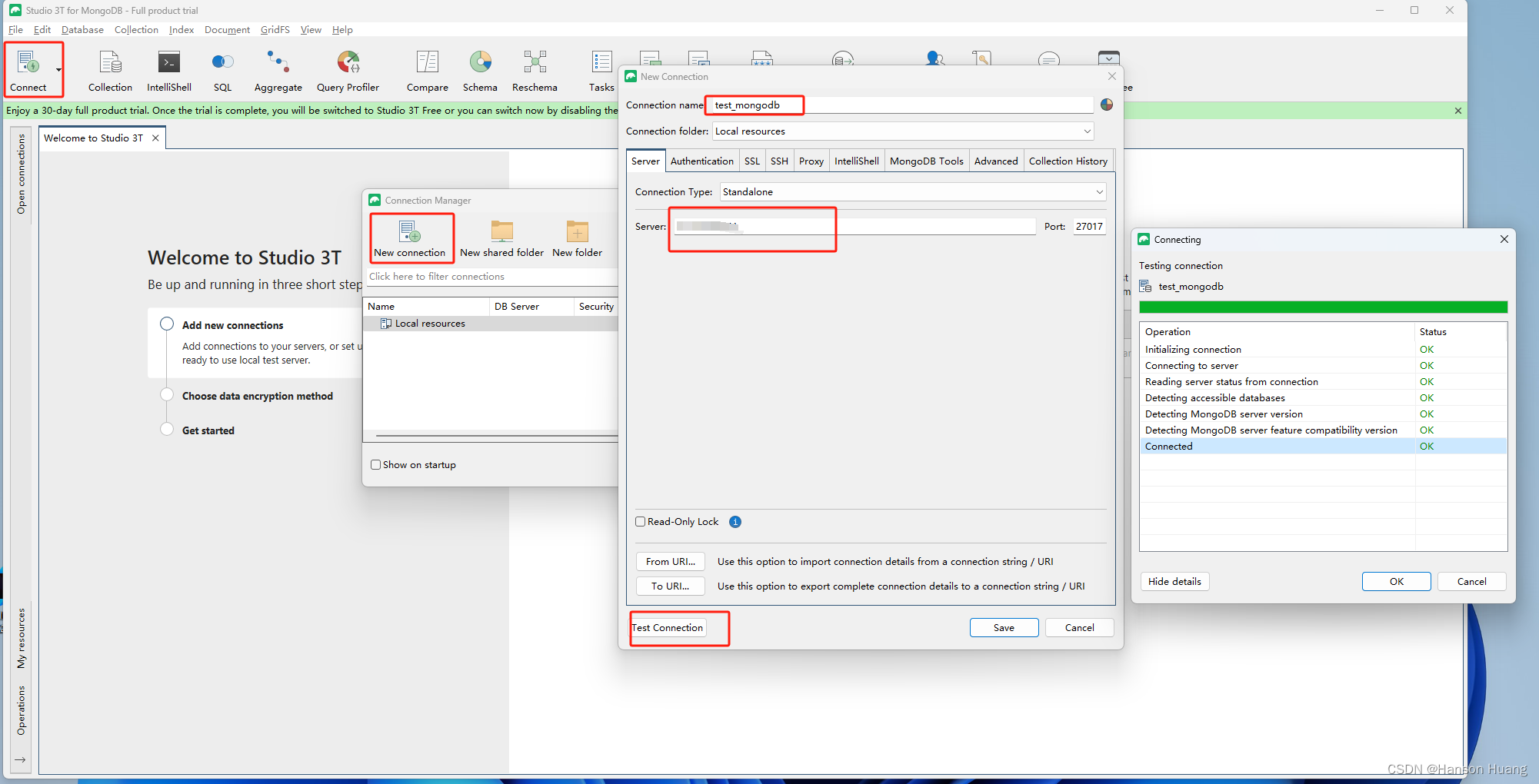Image resolution: width=1539 pixels, height=784 pixels.
Task: Select the Local resources row
Action: 491,324
